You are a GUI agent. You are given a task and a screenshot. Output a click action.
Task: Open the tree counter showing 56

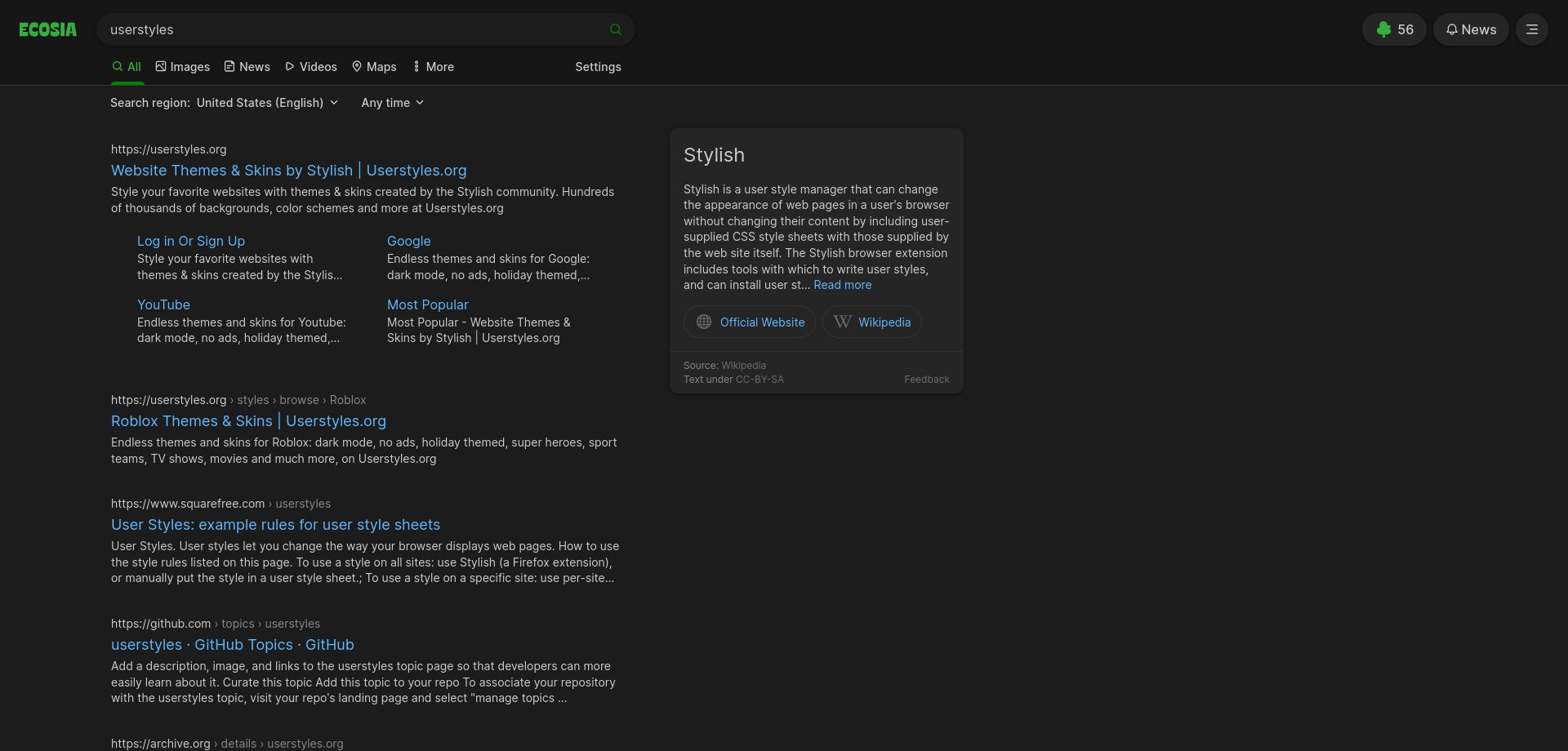pyautogui.click(x=1394, y=29)
